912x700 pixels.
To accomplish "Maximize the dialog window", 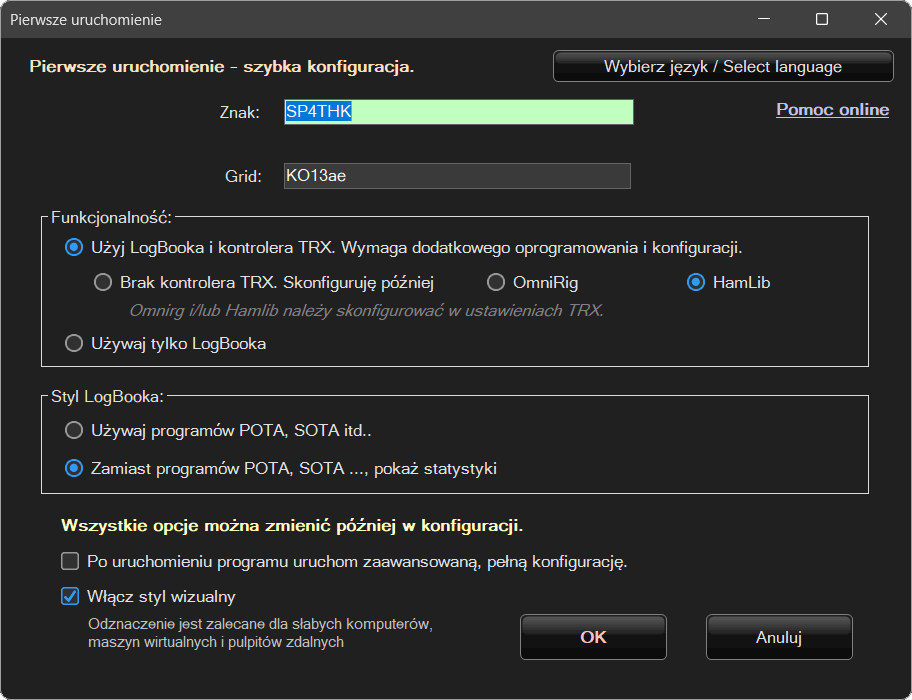I will click(821, 20).
